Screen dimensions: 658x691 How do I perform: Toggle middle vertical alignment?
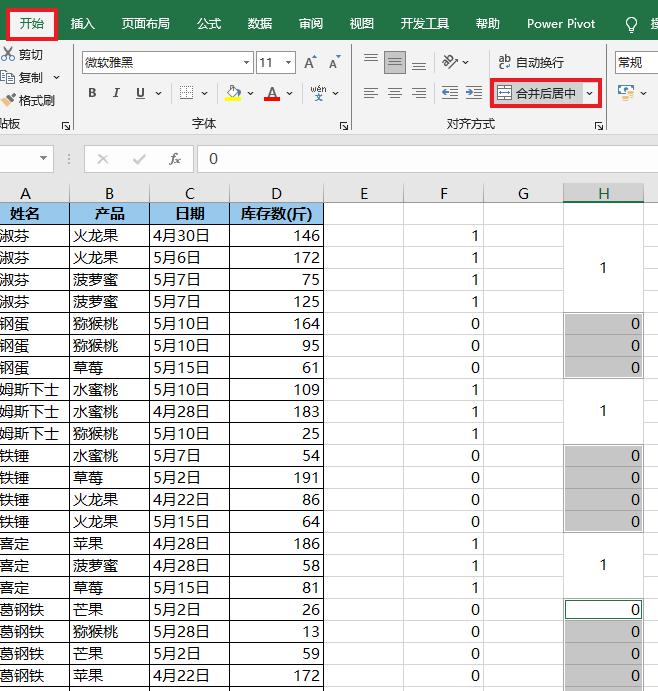pos(395,62)
